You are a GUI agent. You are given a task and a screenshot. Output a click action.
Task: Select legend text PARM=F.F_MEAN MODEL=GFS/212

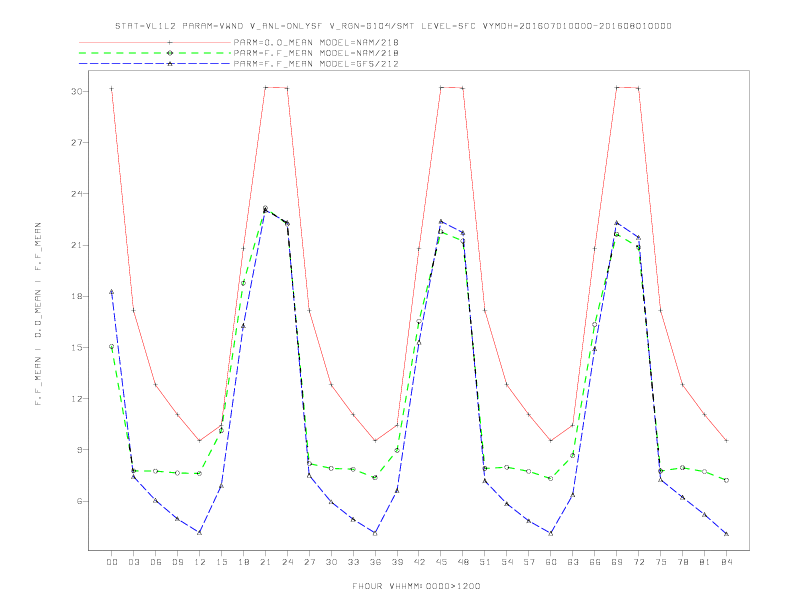(316, 64)
